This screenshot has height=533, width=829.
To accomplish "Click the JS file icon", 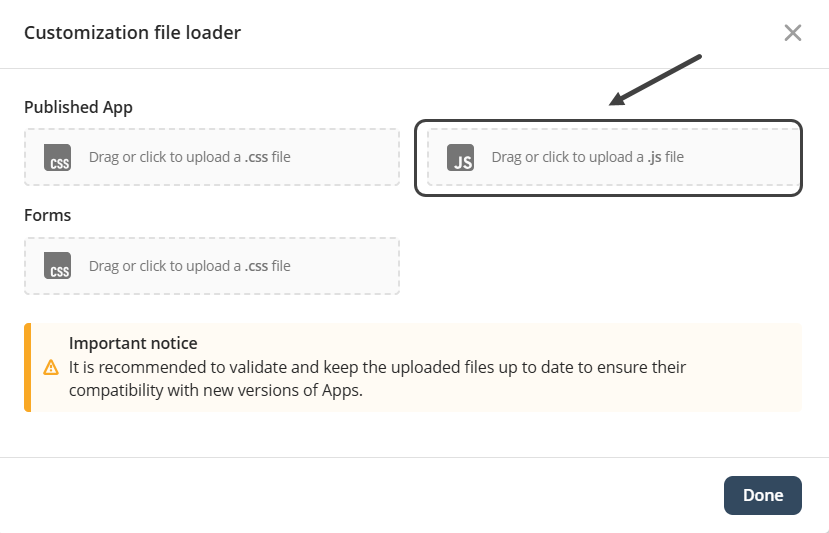I will point(460,158).
